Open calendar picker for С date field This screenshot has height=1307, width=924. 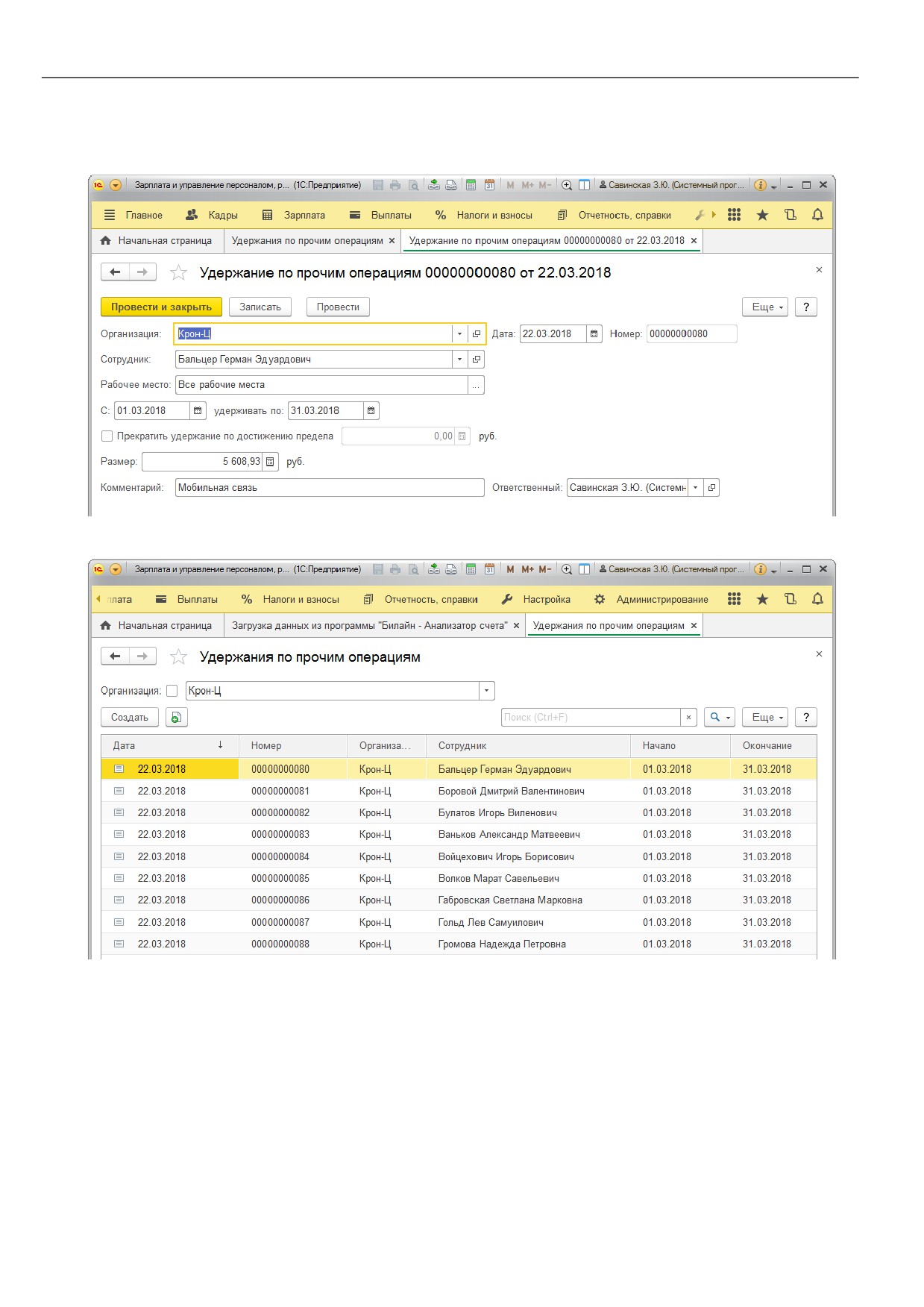click(x=197, y=410)
